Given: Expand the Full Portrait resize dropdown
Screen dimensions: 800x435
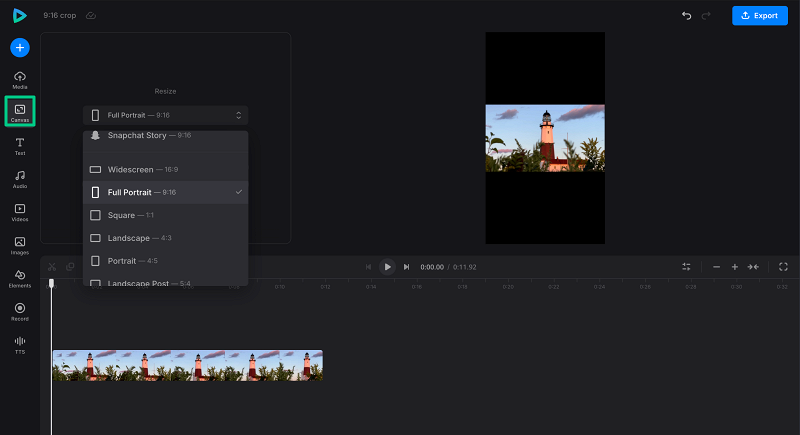Looking at the screenshot, I should (165, 115).
